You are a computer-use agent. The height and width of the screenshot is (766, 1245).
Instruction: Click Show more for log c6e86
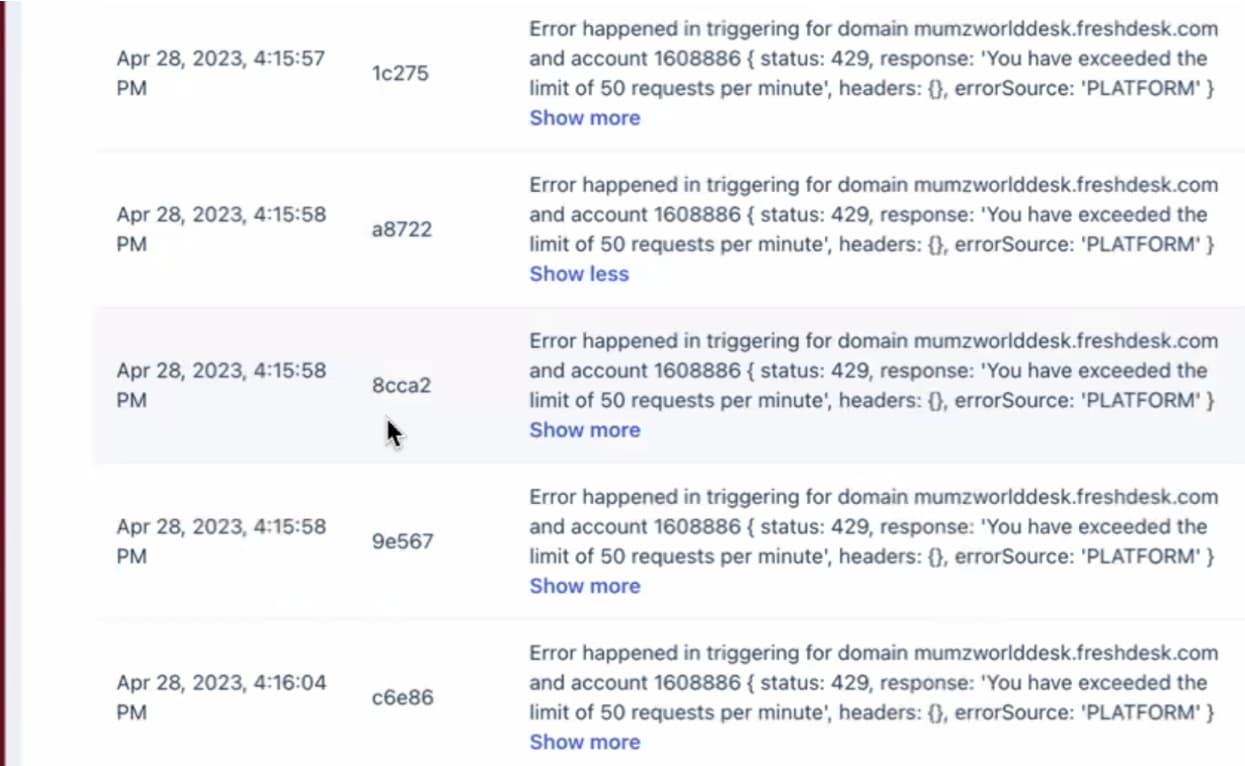click(x=584, y=742)
